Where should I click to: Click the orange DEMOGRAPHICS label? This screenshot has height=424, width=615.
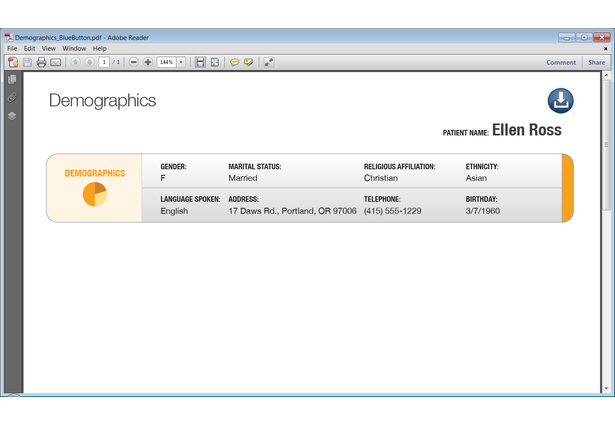coord(95,173)
